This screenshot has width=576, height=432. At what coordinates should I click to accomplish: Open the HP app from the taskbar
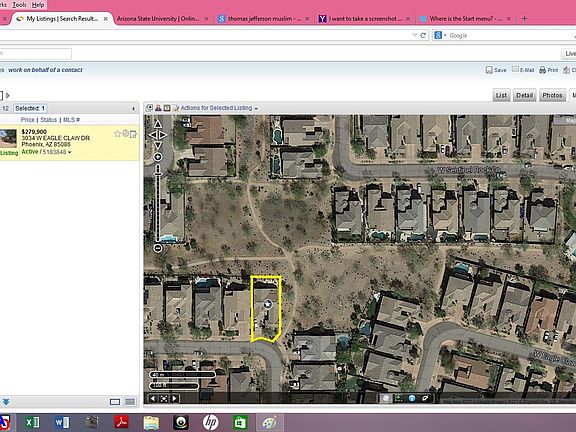click(x=210, y=422)
